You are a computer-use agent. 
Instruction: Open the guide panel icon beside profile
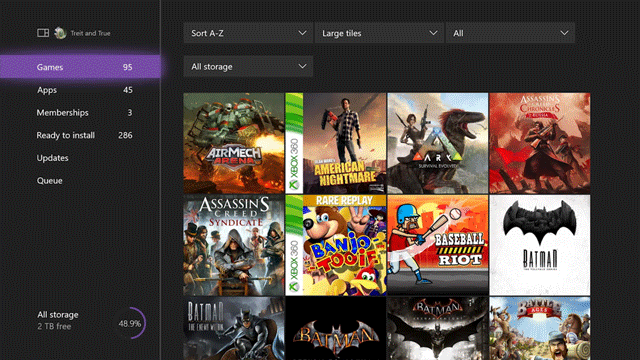(x=43, y=33)
